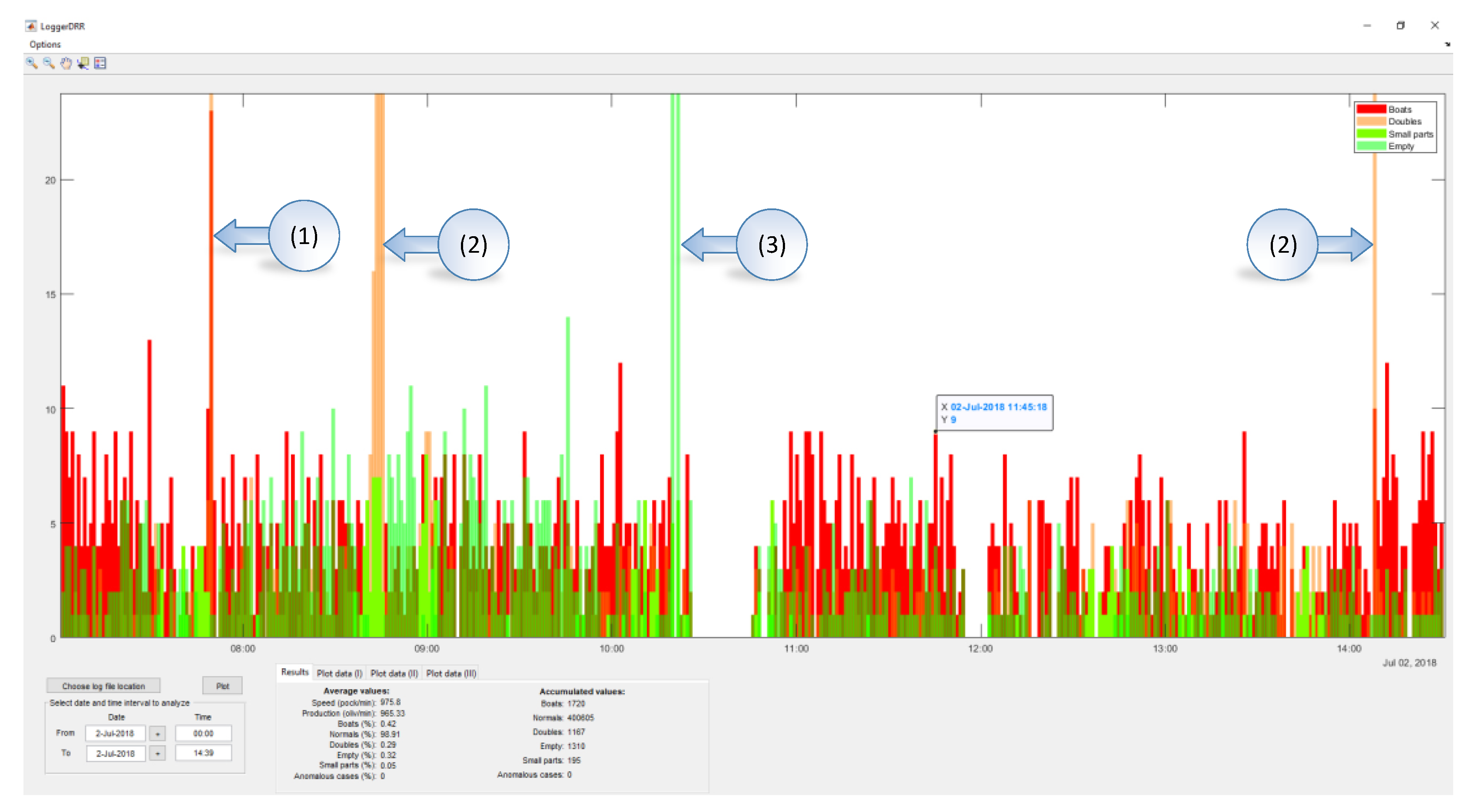Viewport: 1471px width, 812px height.
Task: Restore the LoggerDRR window size
Action: (x=1400, y=26)
